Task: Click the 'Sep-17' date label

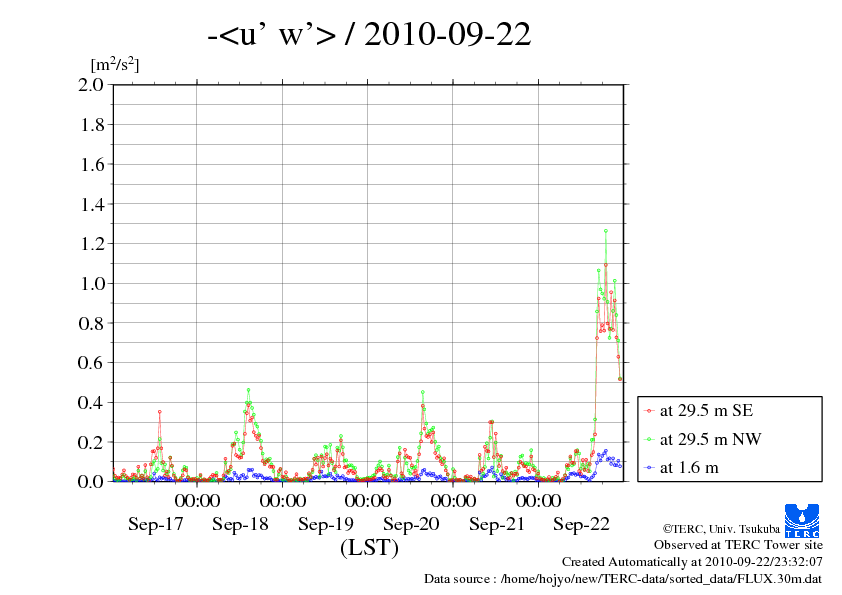Action: [x=156, y=524]
